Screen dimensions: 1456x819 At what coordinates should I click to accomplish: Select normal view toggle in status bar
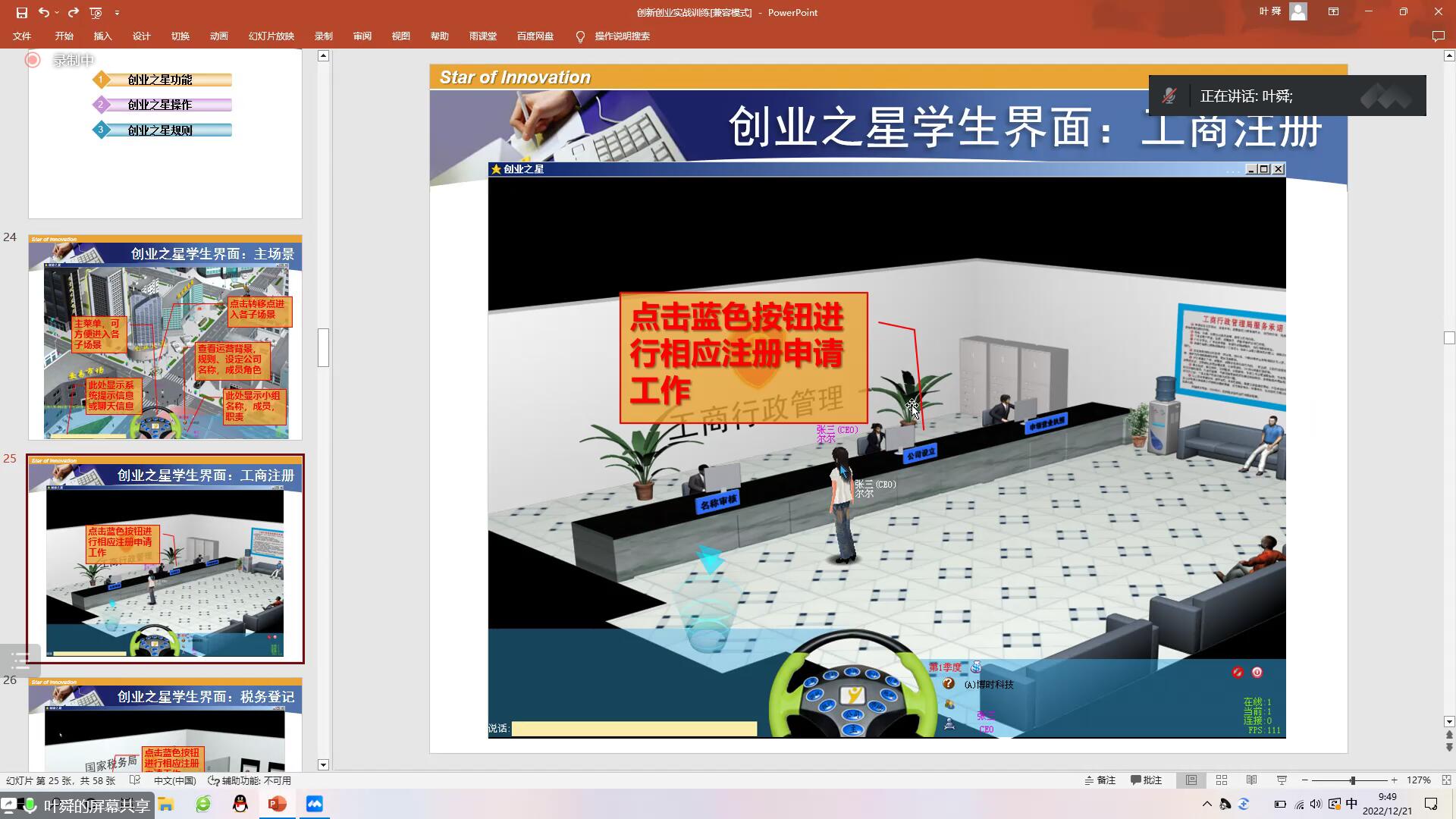point(1191,780)
